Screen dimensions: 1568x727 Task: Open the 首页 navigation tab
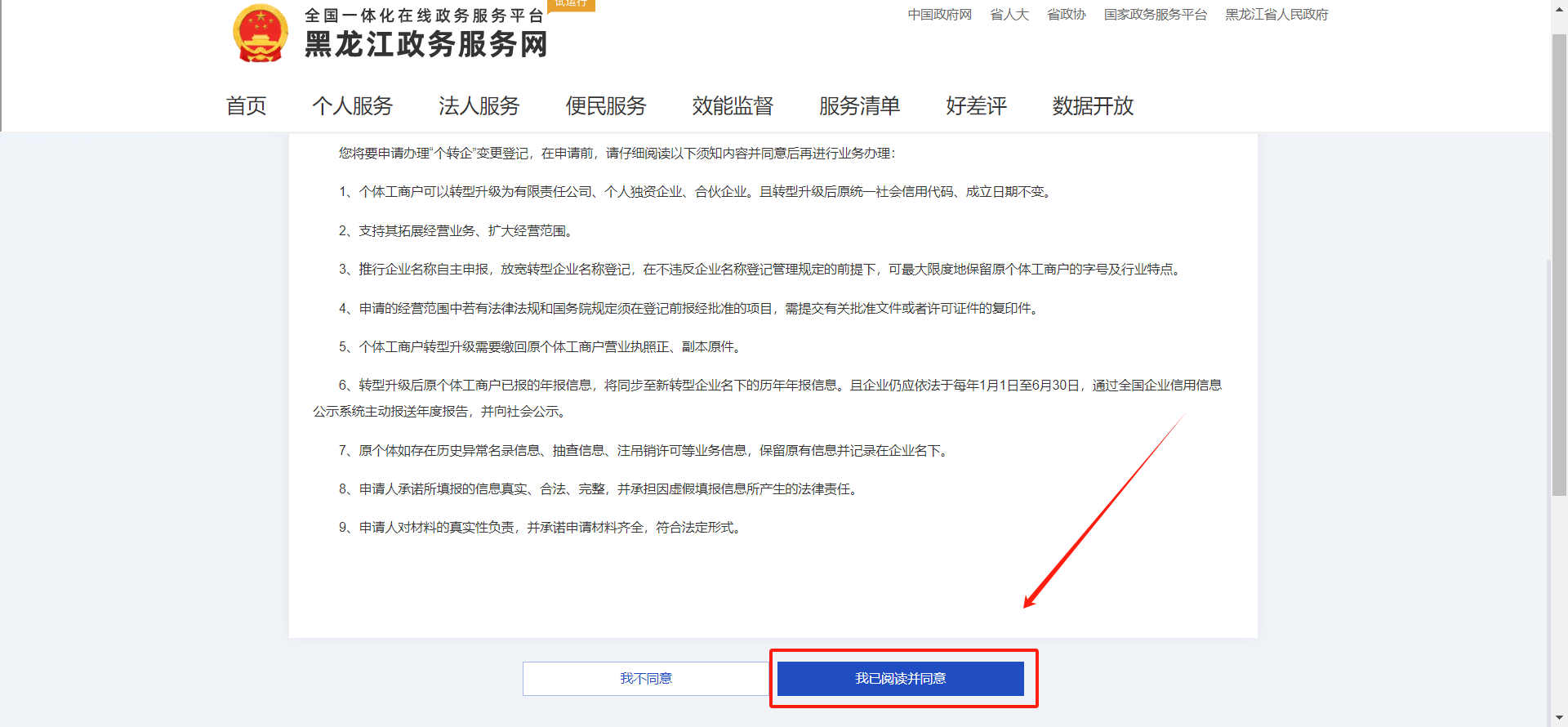pyautogui.click(x=246, y=106)
